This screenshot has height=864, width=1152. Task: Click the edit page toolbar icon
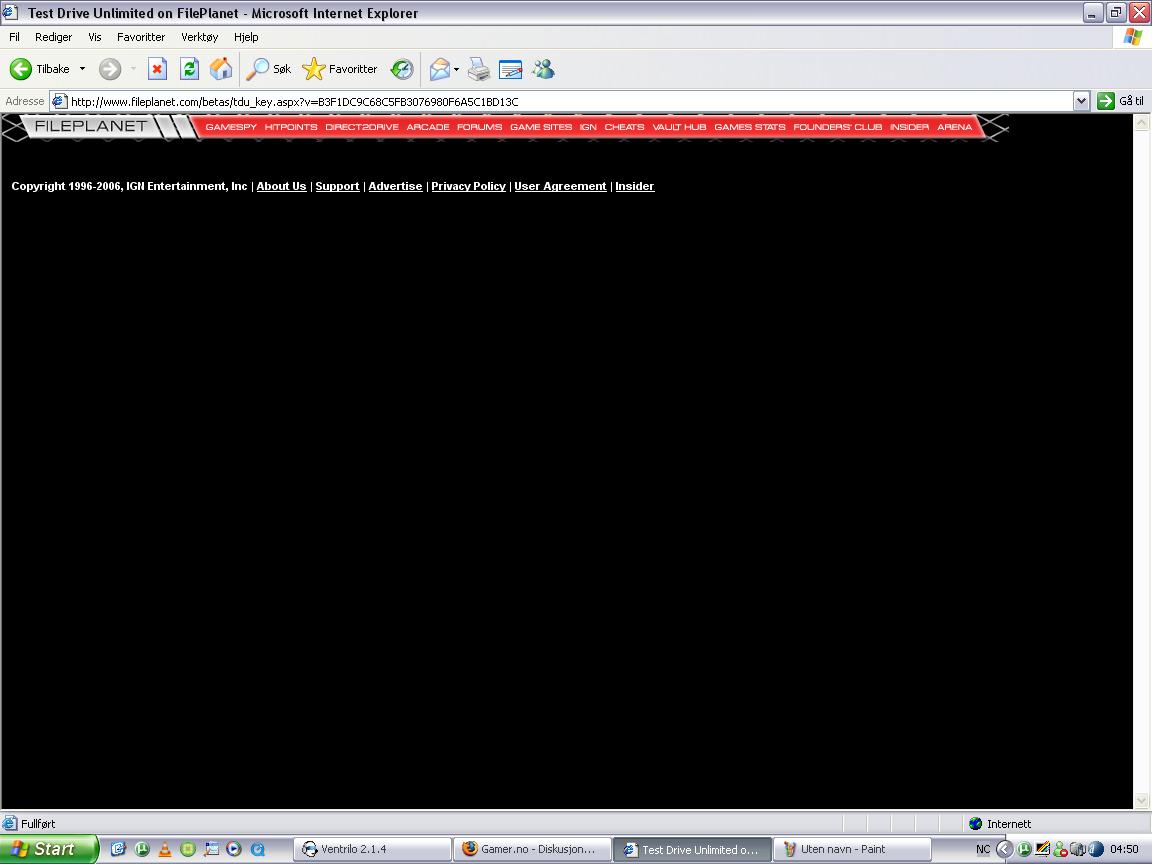tap(511, 69)
